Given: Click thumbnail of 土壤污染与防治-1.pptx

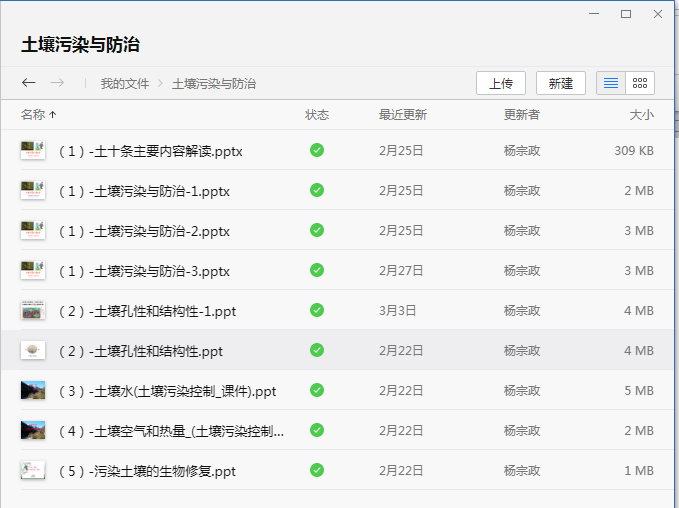Looking at the screenshot, I should 33,190.
